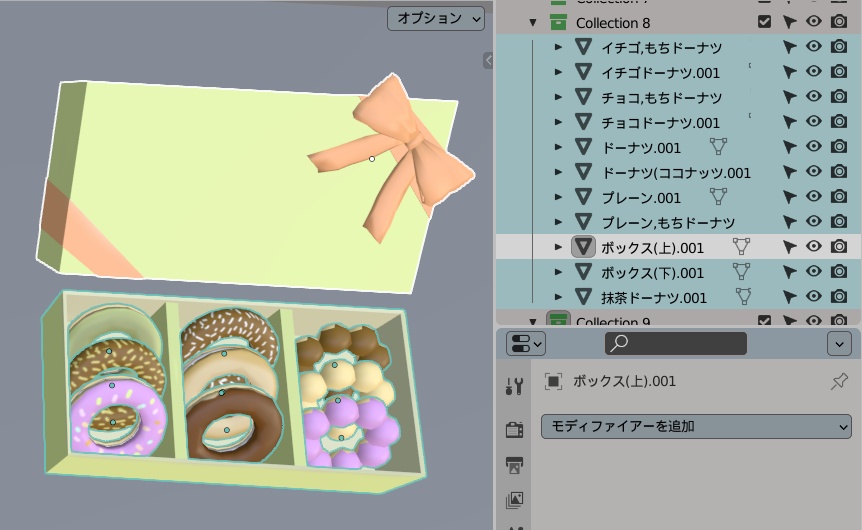The image size is (862, 530).
Task: Toggle render camera for イチゴ,もちドーナツ
Action: click(838, 46)
